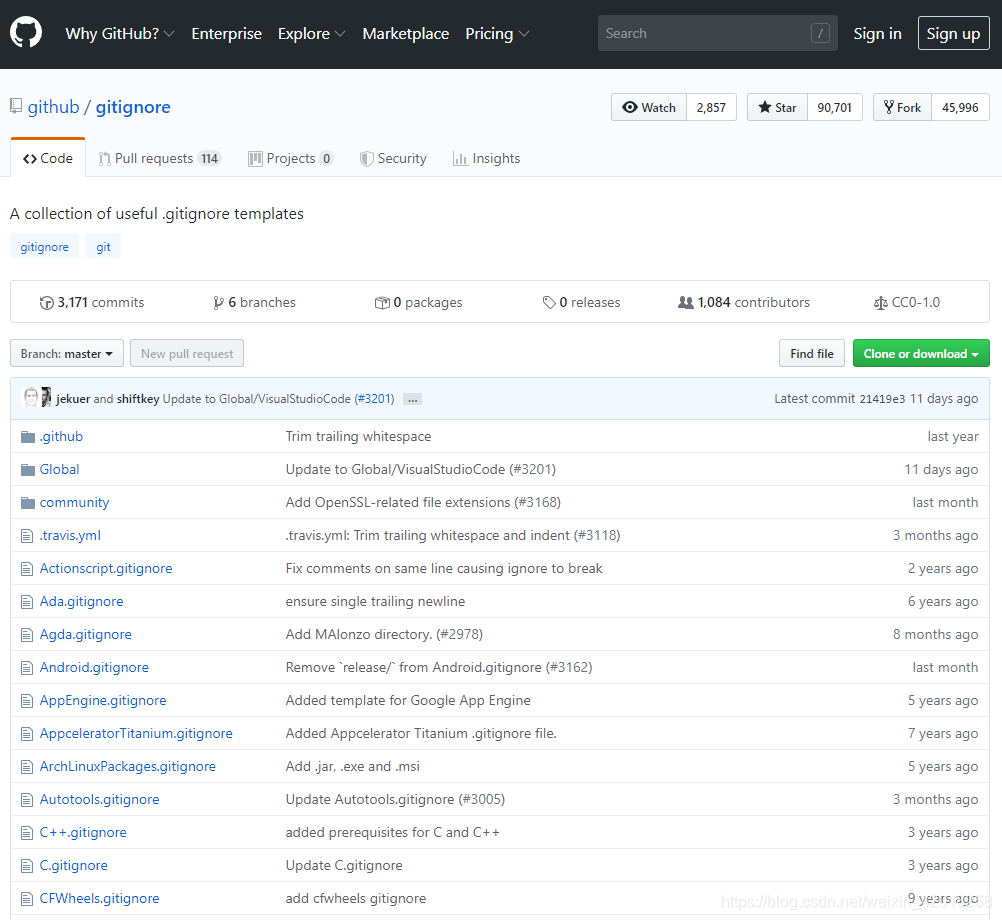Open the Pull requests tab
The height and width of the screenshot is (920, 1002).
coord(159,158)
